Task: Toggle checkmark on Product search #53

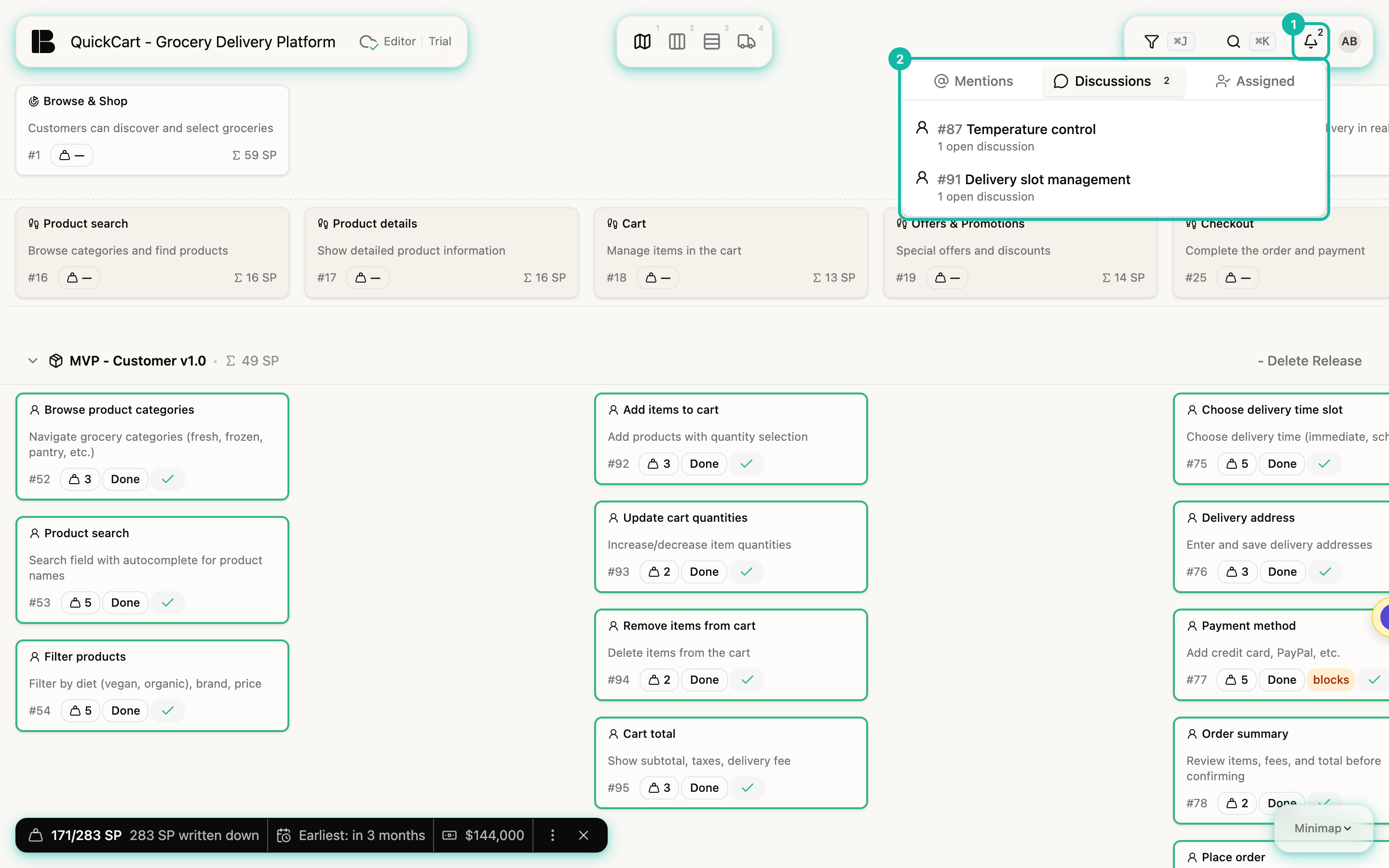Action: (168, 603)
